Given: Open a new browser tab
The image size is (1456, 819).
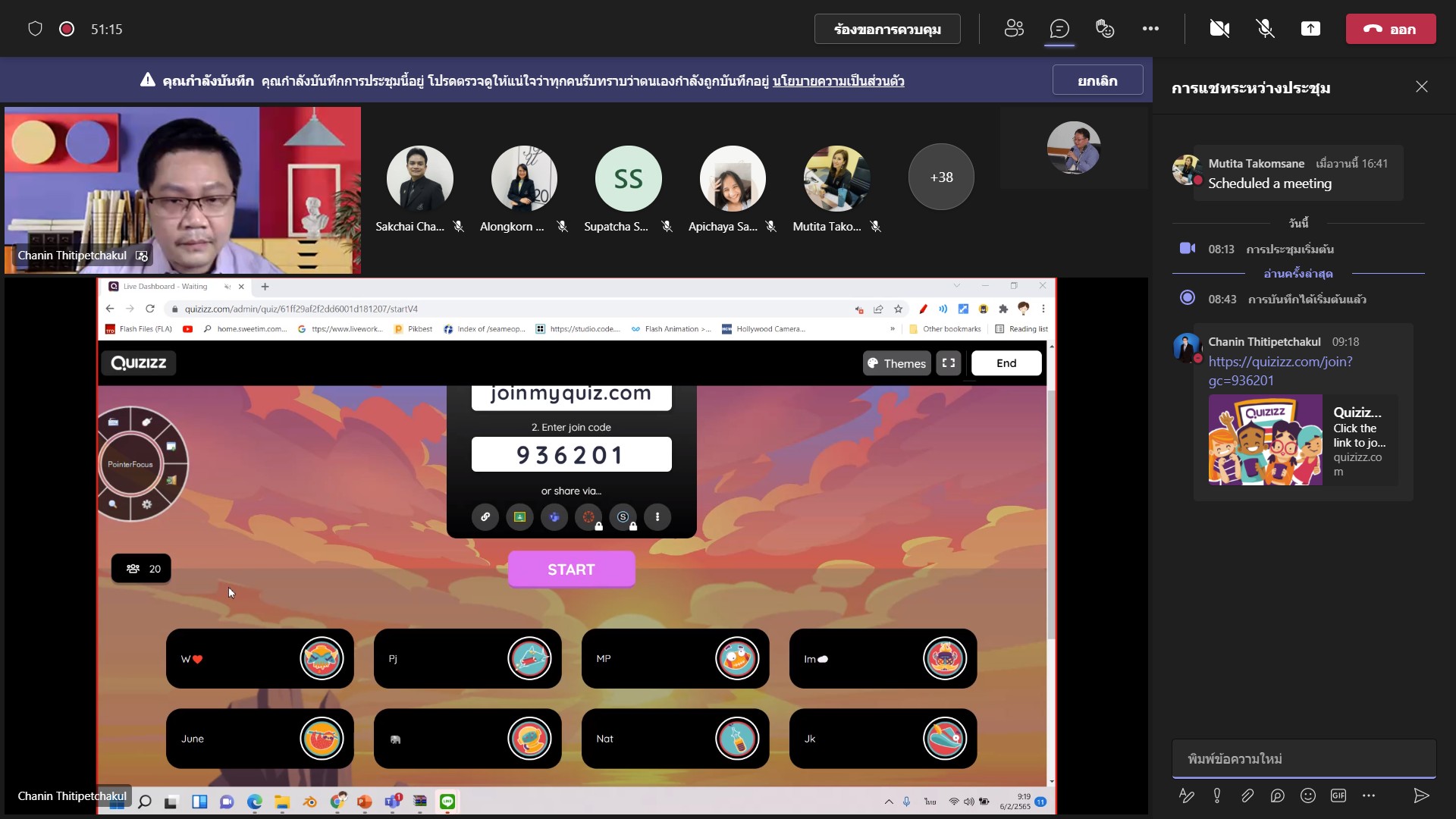Looking at the screenshot, I should pos(265,287).
